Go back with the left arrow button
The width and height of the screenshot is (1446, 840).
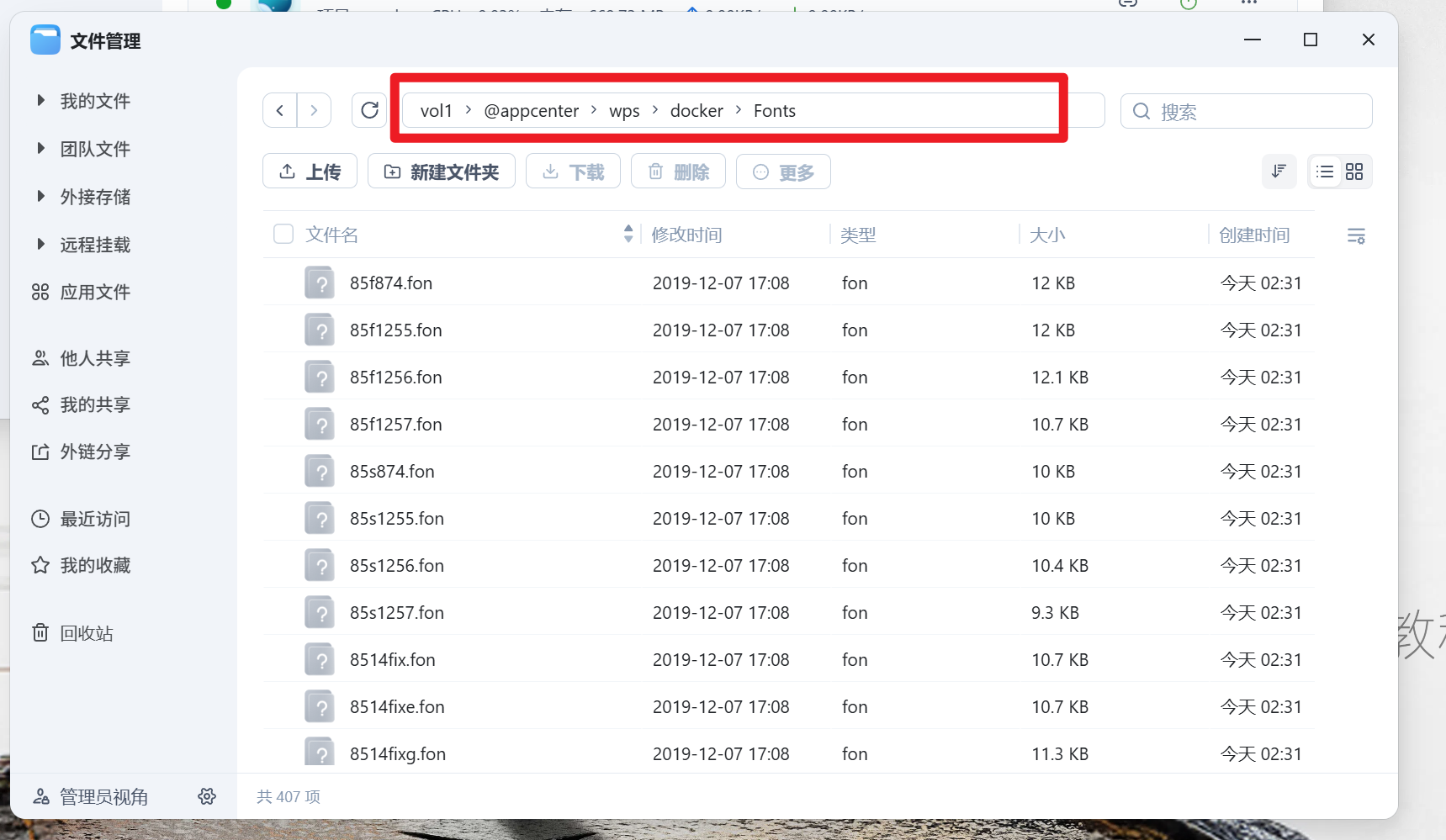pyautogui.click(x=280, y=110)
